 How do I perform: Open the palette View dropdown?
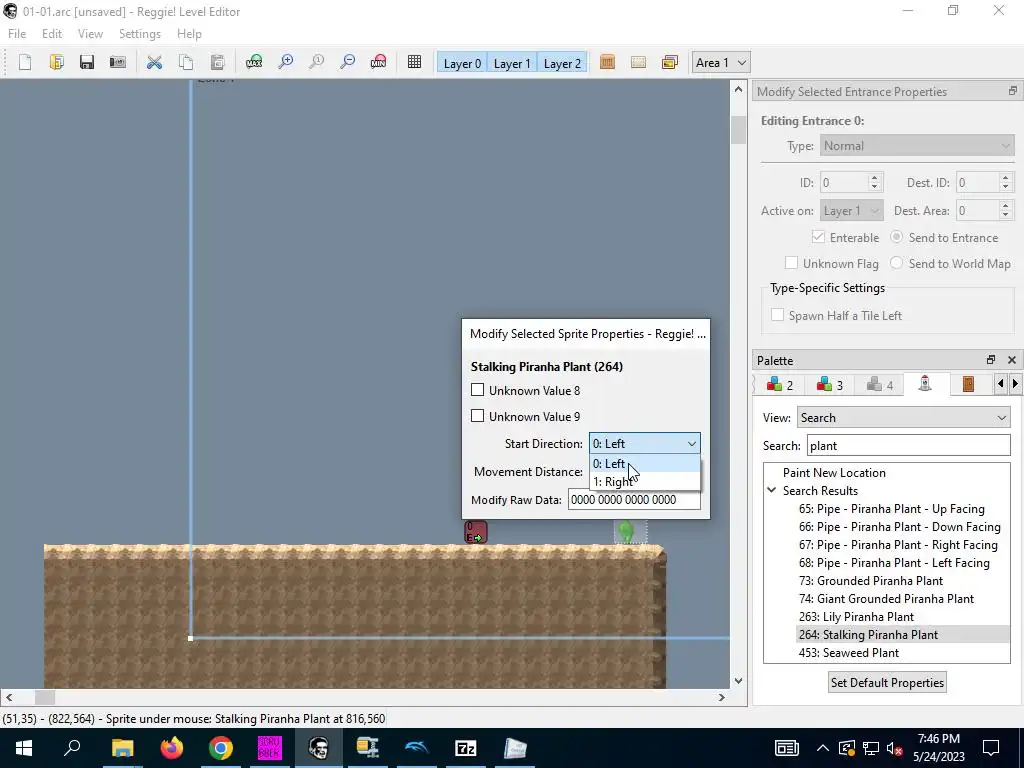903,417
